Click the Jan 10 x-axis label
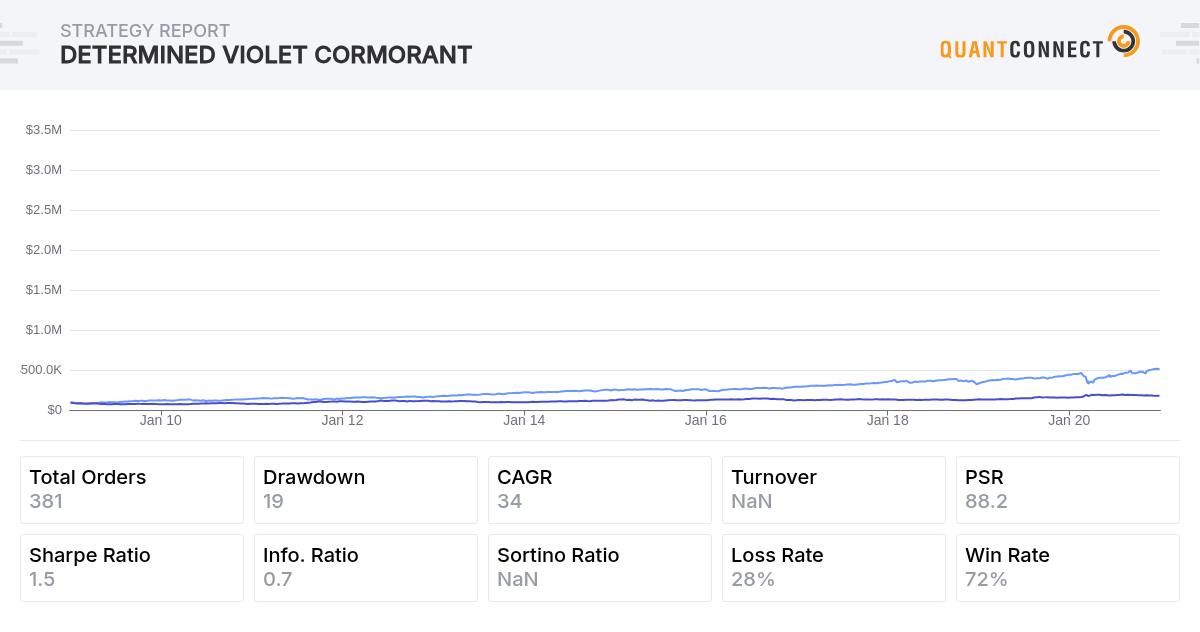Viewport: 1200px width, 632px height. pos(161,421)
